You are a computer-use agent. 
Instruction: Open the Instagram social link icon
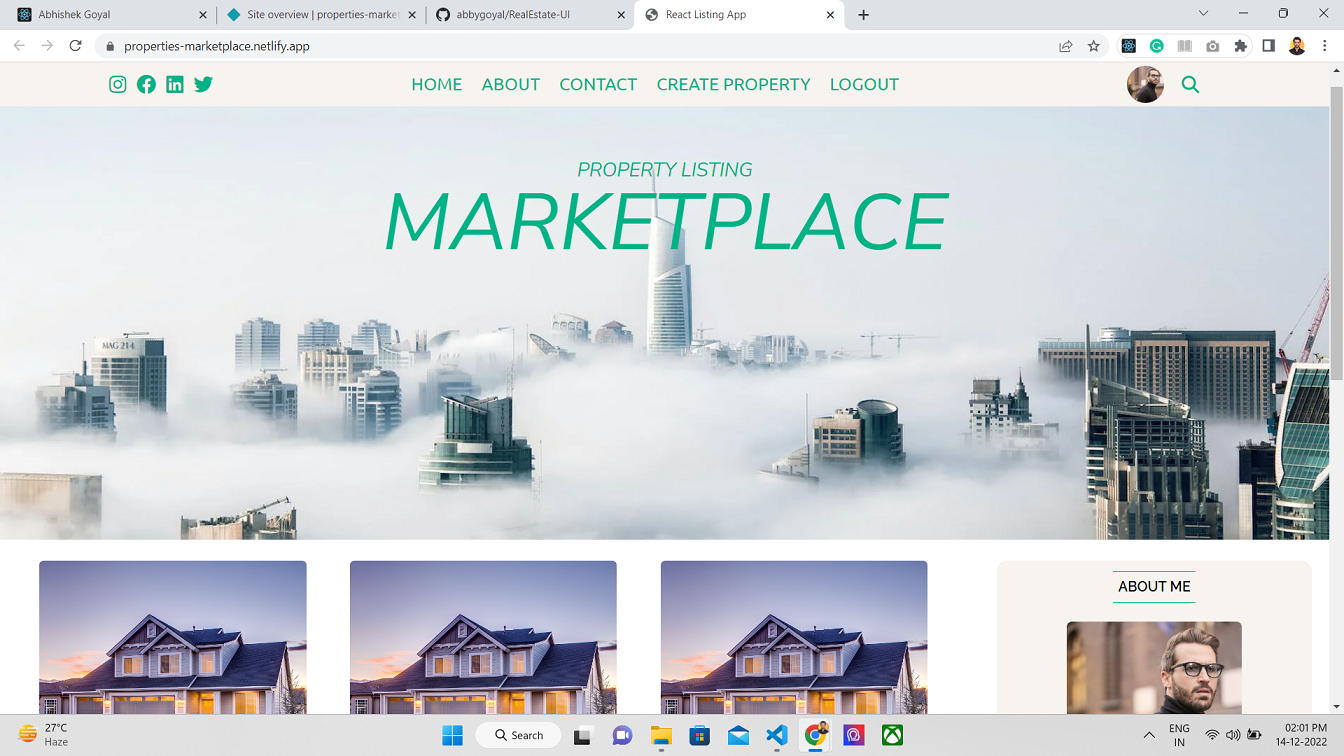[118, 84]
